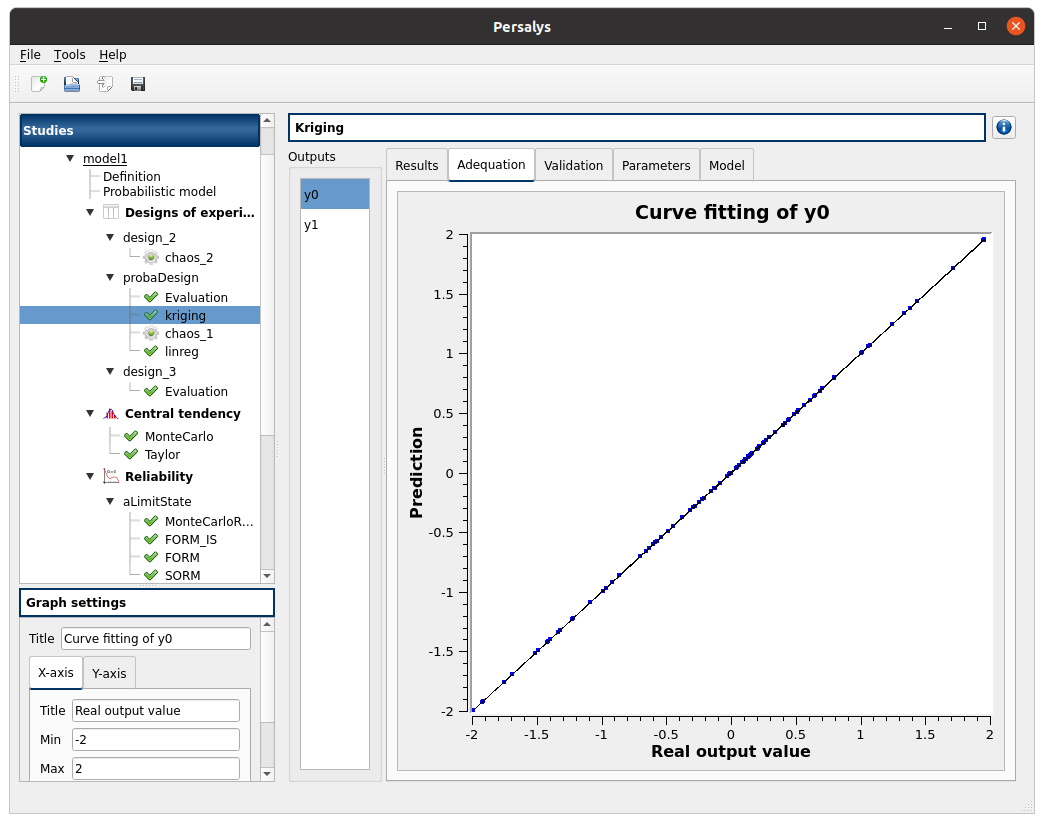Click the Reliability curve icon
The width and height of the screenshot is (1044, 823).
pos(111,477)
